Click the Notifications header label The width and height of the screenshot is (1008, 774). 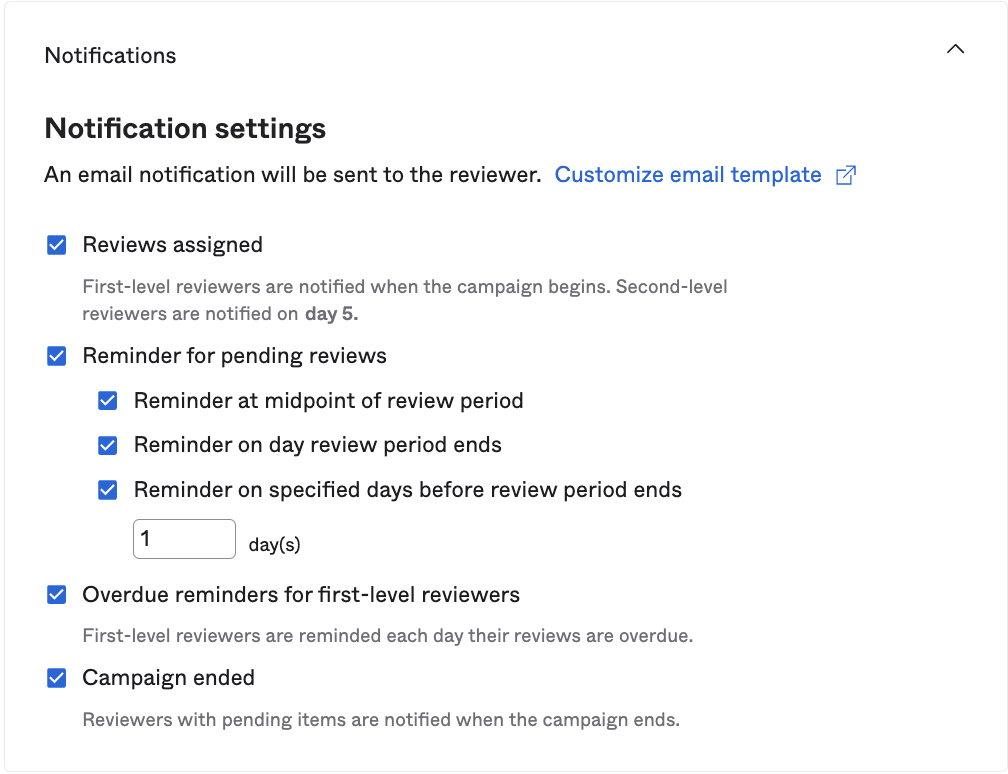(110, 55)
